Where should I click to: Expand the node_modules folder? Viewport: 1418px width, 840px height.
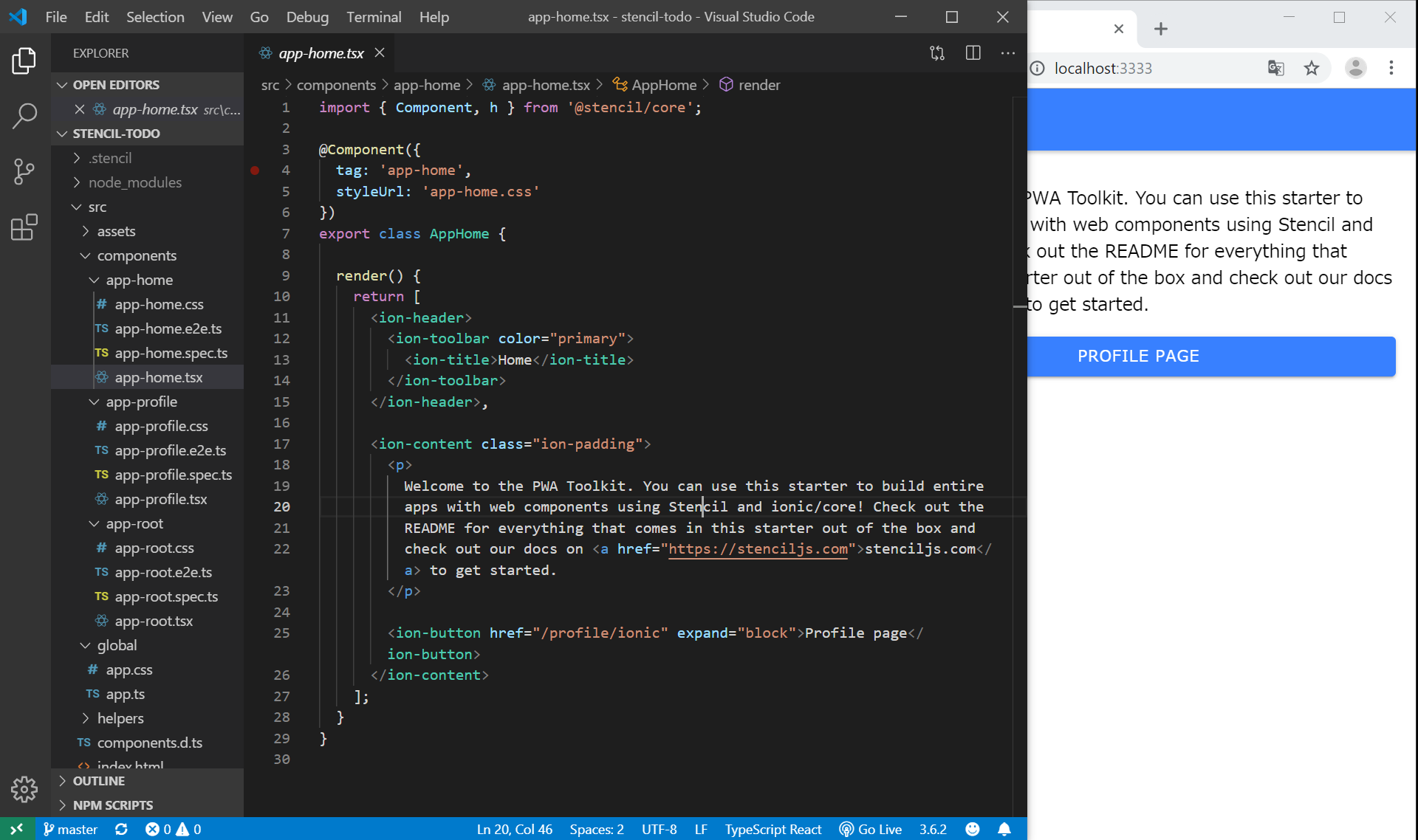77,182
